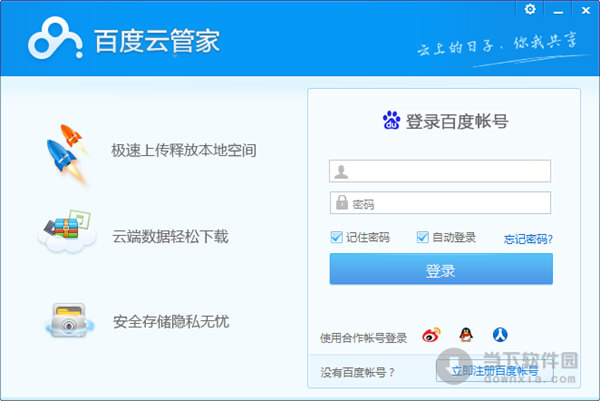Image resolution: width=600 pixels, height=401 pixels.
Task: Click the 云端数据轻松下载 text
Action: pyautogui.click(x=170, y=236)
